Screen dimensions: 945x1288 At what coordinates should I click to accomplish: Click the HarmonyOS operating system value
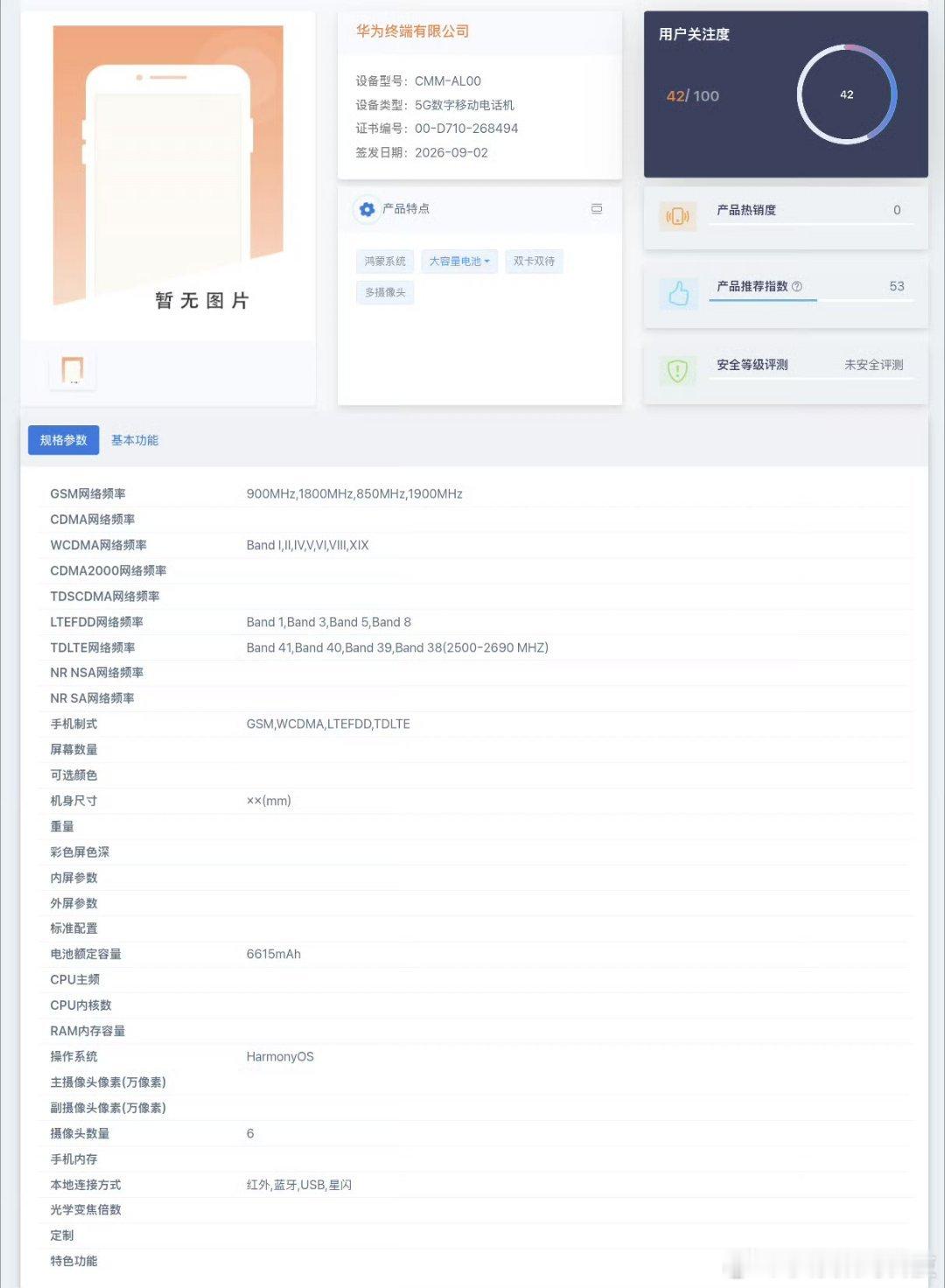coord(280,1056)
